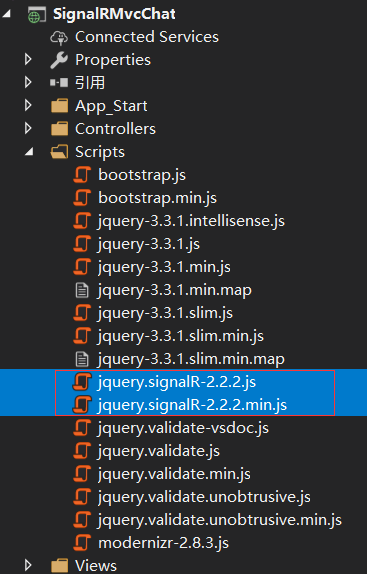Expand the Properties node
This screenshot has height=574, width=367.
(x=28, y=59)
